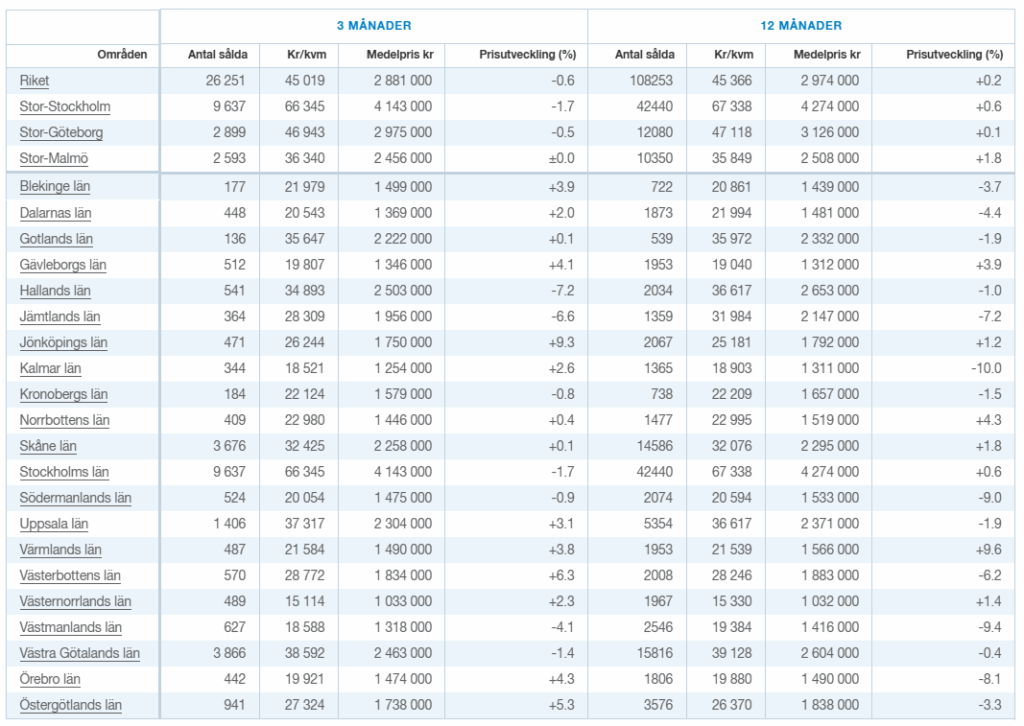The width and height of the screenshot is (1024, 726).
Task: Open the Kalmar län link
Action: coord(50,369)
